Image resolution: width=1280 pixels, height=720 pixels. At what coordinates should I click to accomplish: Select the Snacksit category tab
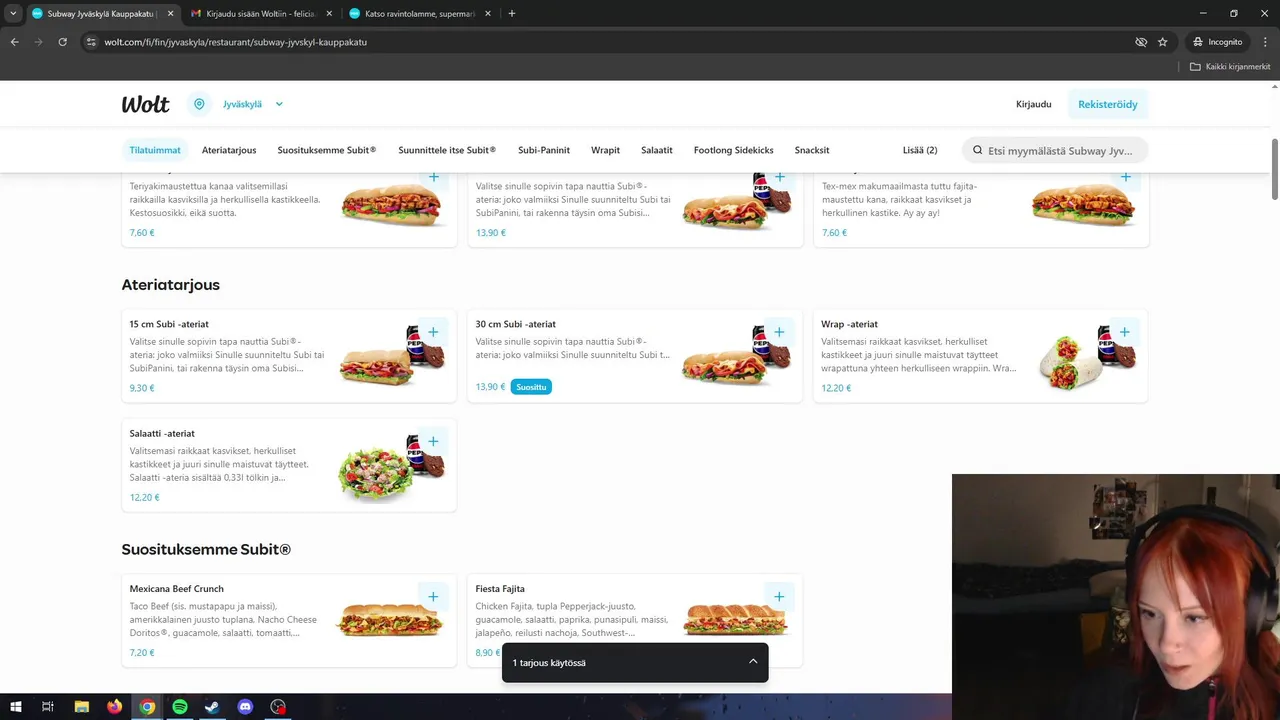point(812,150)
